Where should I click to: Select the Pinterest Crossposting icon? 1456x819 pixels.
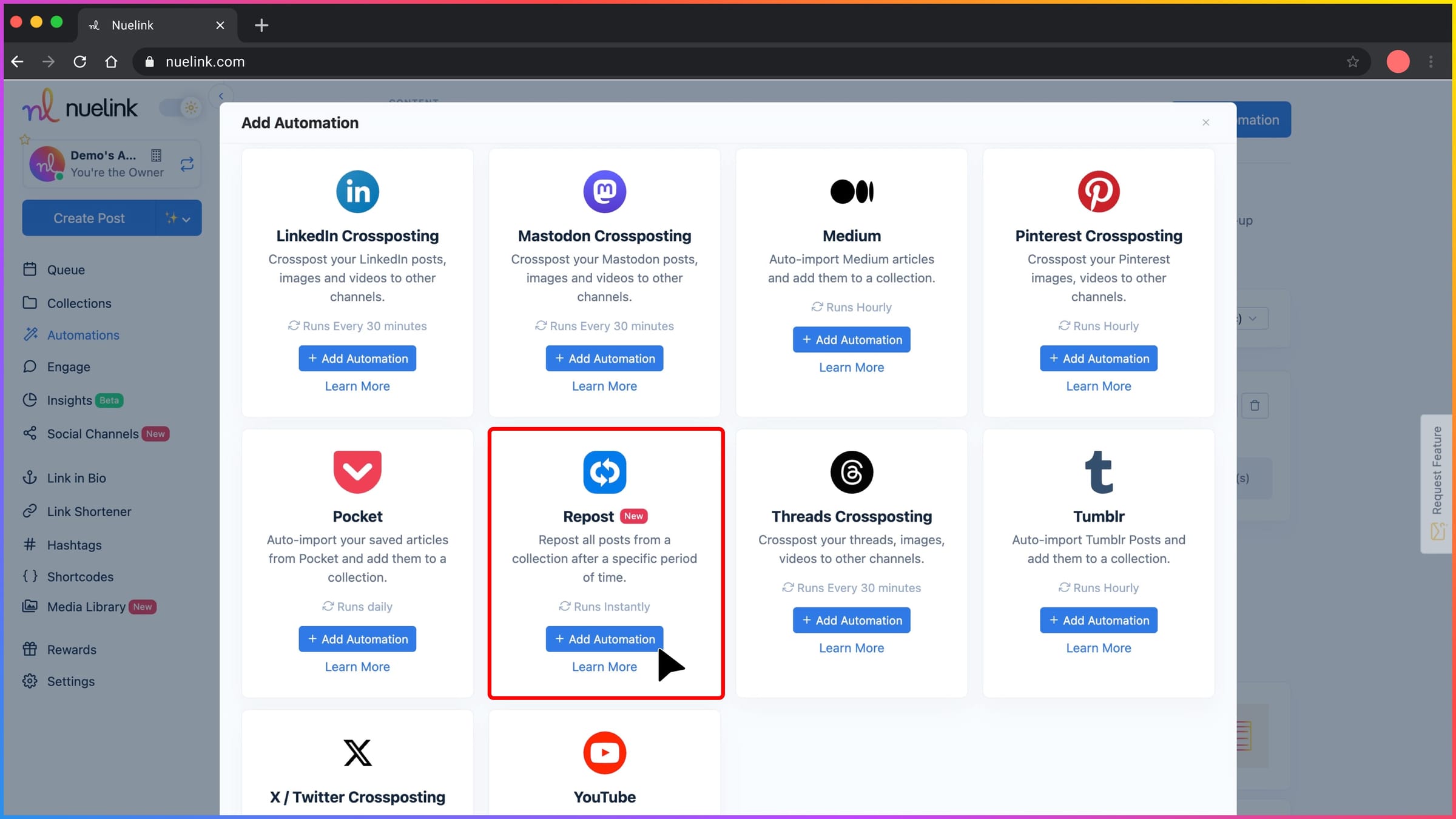[1098, 191]
